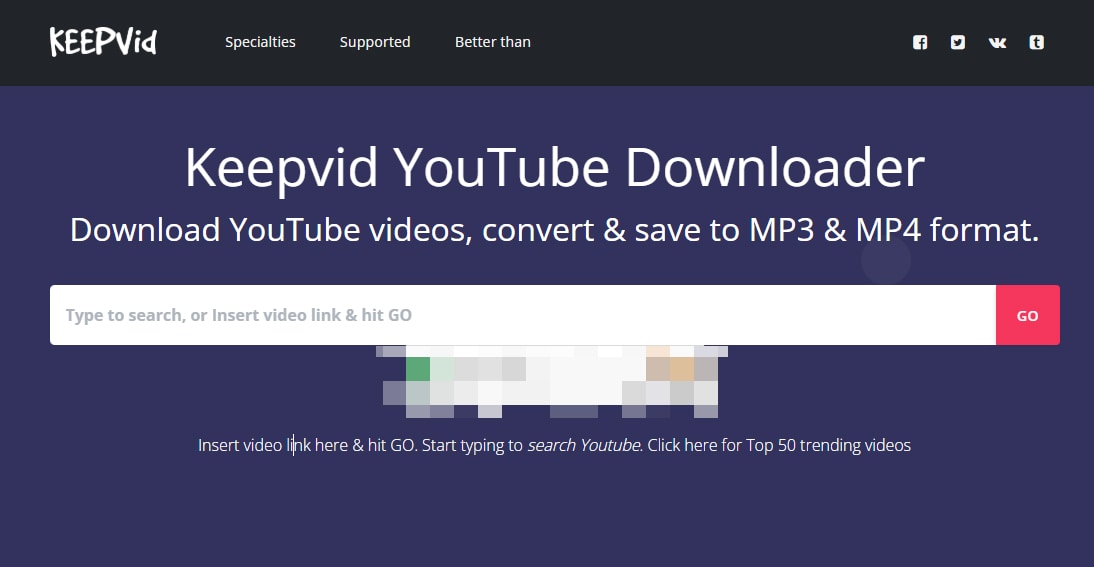Click the Keepvid YouTube Downloader heading
Screen dimensions: 1094x567
pos(555,168)
